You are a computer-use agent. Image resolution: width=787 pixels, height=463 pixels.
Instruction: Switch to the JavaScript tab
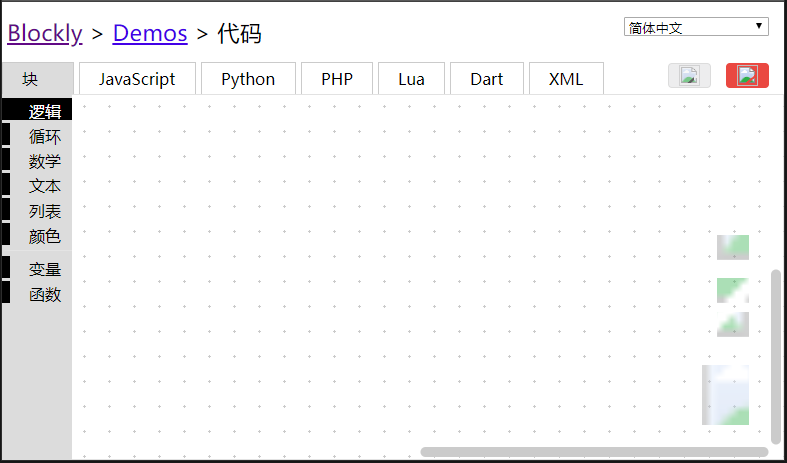(137, 79)
